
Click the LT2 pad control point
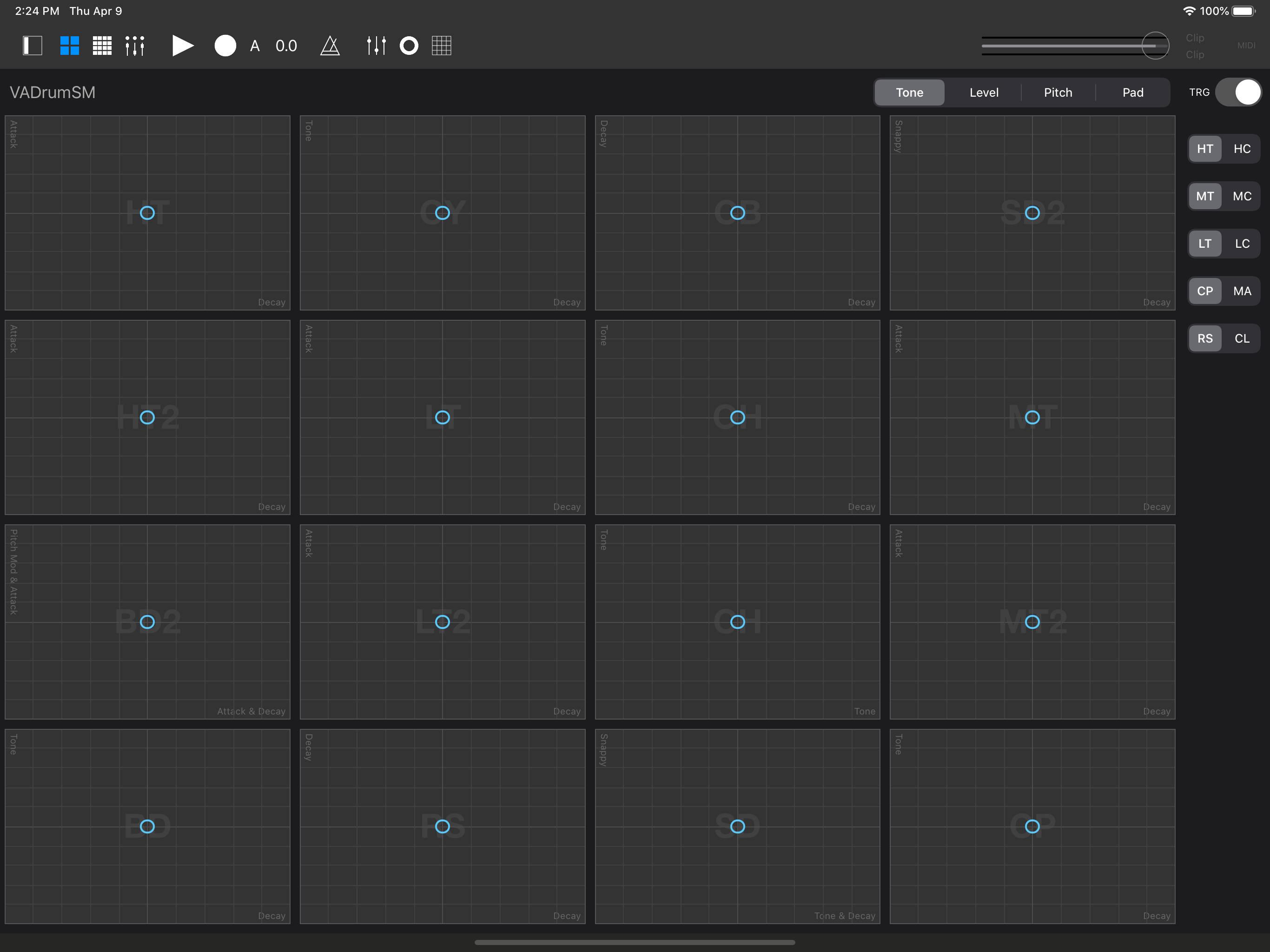[442, 622]
